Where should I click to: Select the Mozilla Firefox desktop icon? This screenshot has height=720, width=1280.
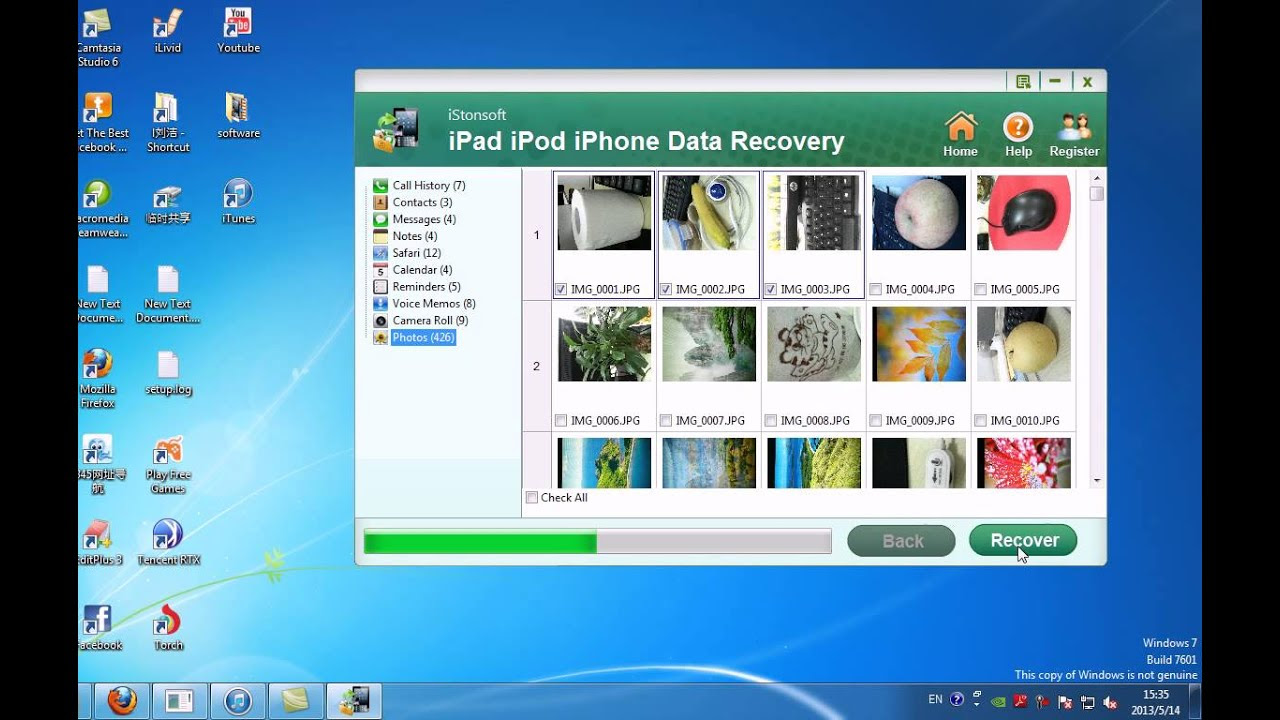coord(97,379)
